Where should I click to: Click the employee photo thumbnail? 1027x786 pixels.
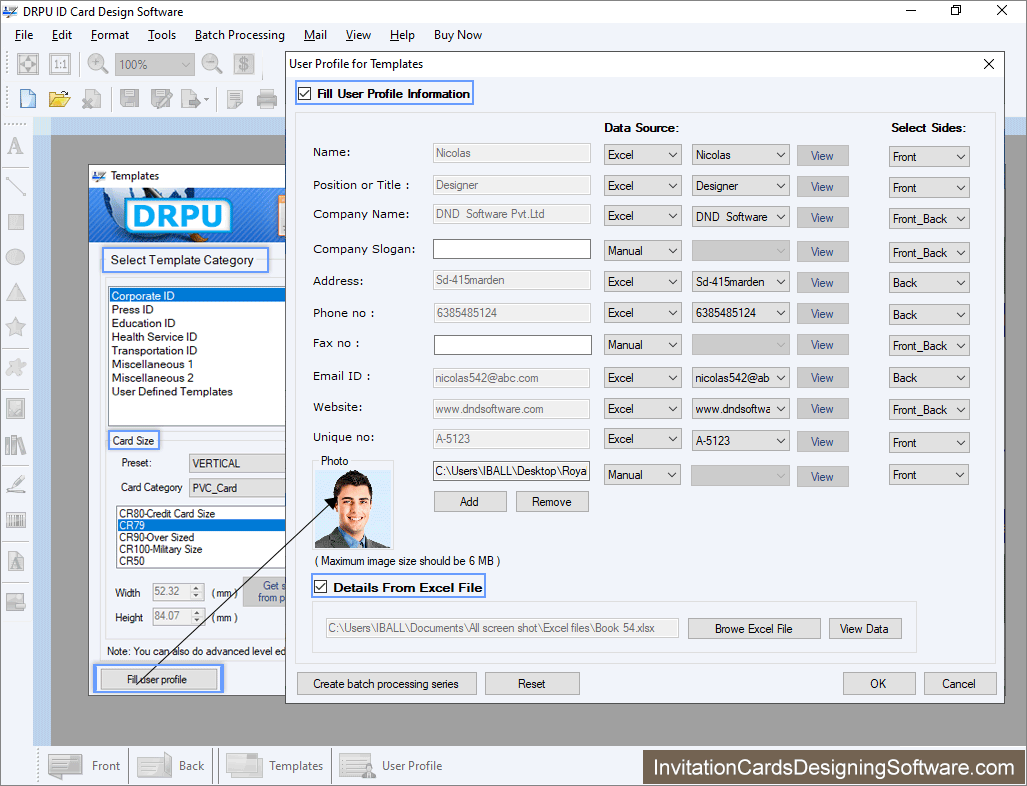pyautogui.click(x=352, y=510)
